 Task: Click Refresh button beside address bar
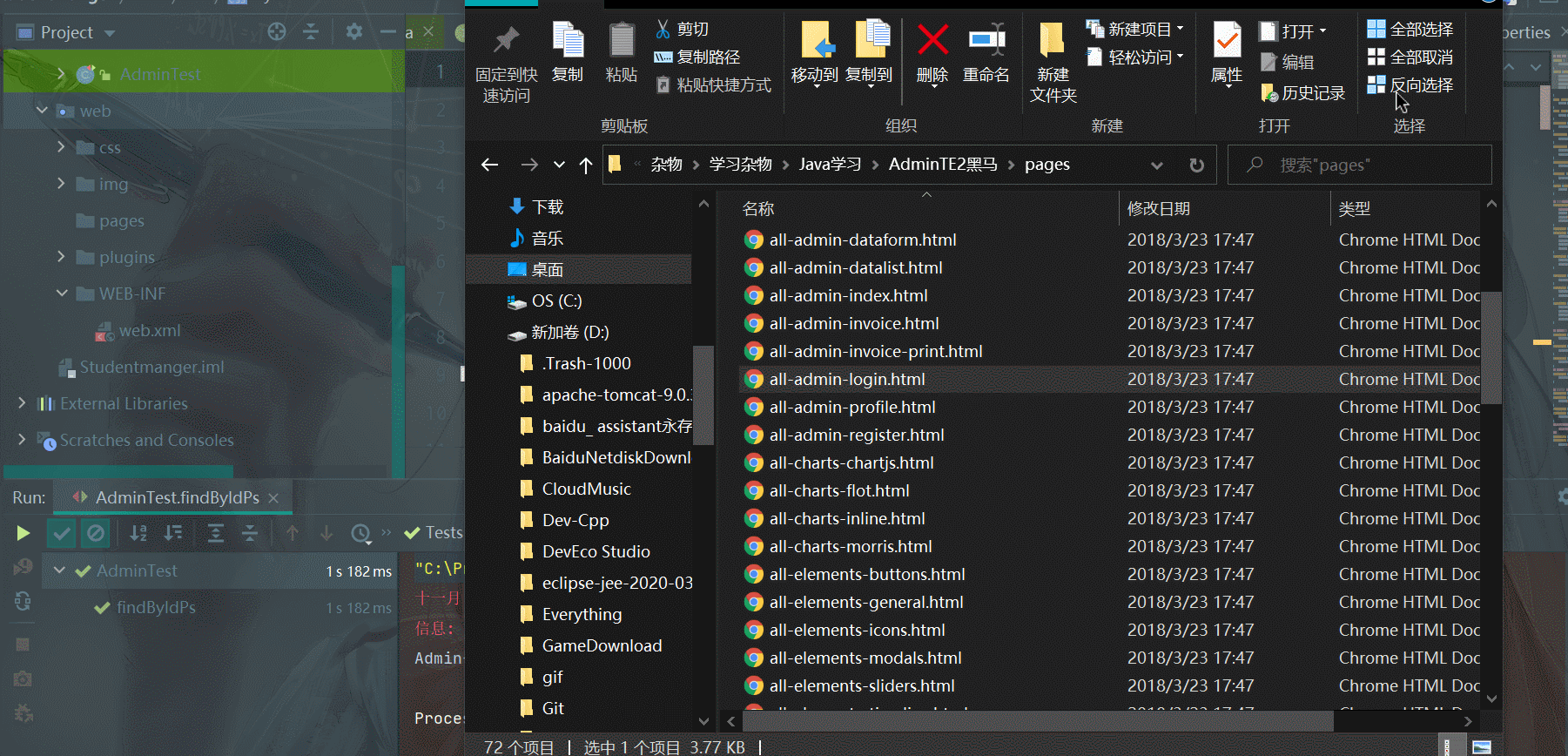[x=1197, y=165]
